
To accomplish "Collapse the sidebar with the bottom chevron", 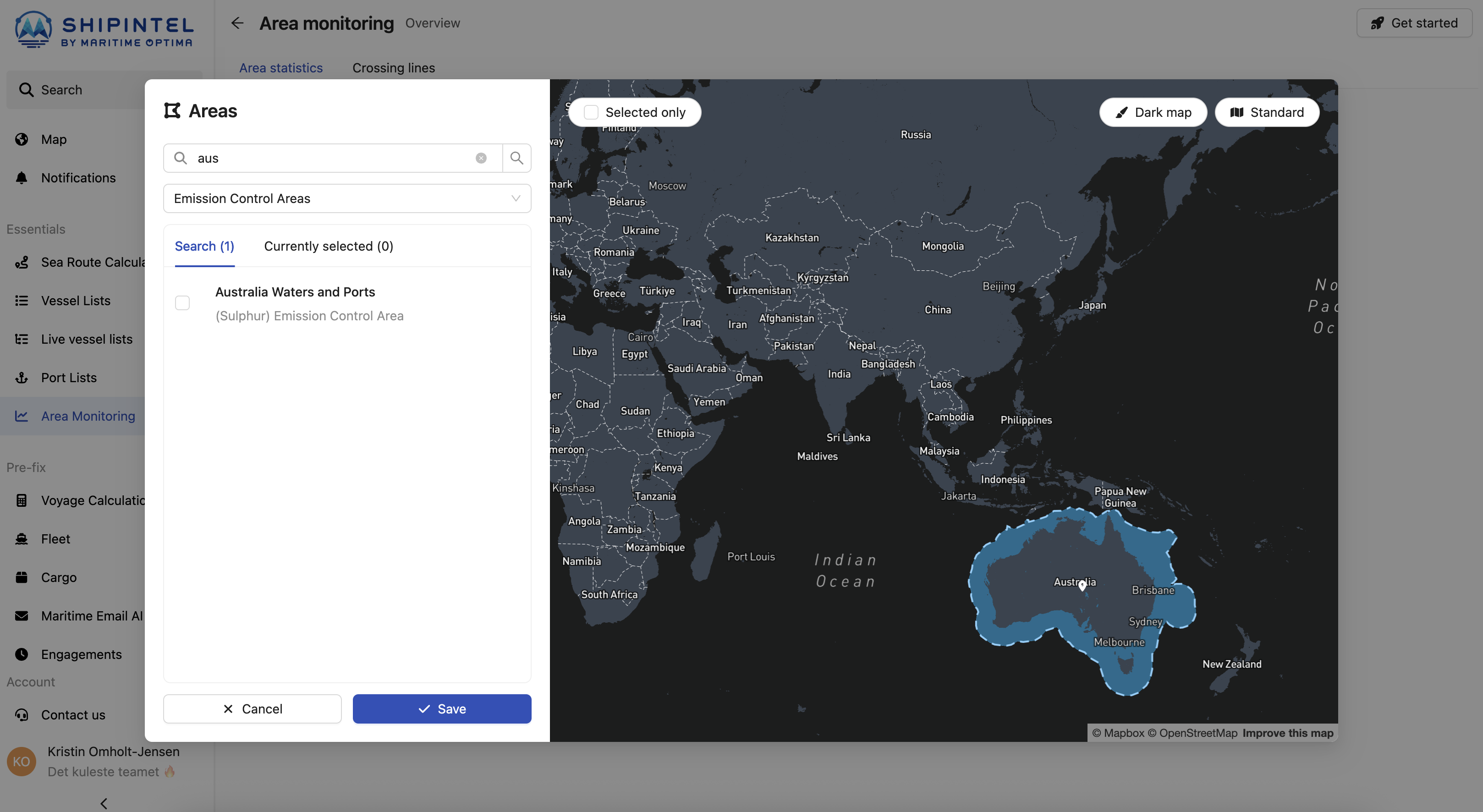I will tap(104, 803).
